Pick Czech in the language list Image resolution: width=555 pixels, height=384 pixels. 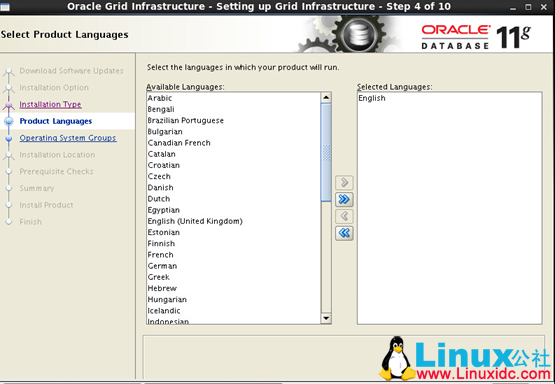click(x=234, y=177)
